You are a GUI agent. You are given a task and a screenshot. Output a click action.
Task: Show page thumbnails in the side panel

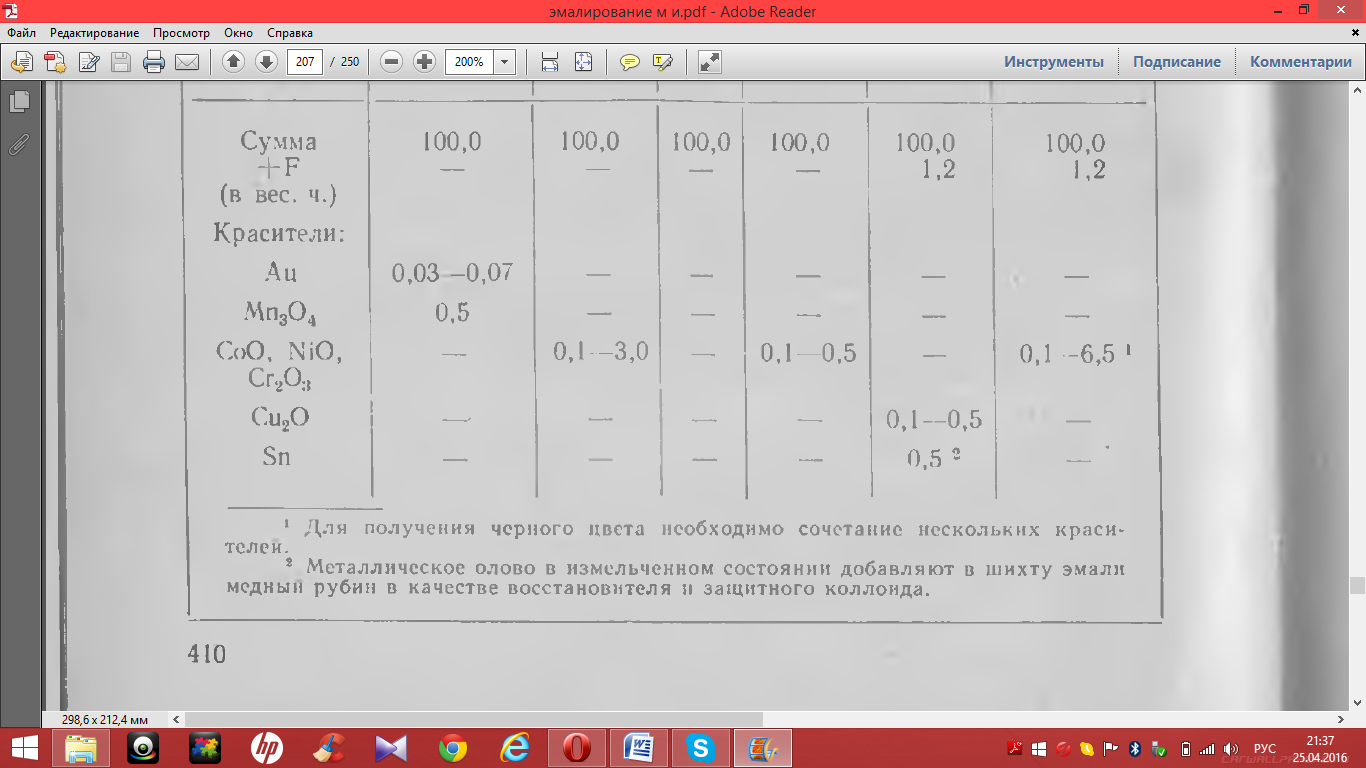pos(19,101)
